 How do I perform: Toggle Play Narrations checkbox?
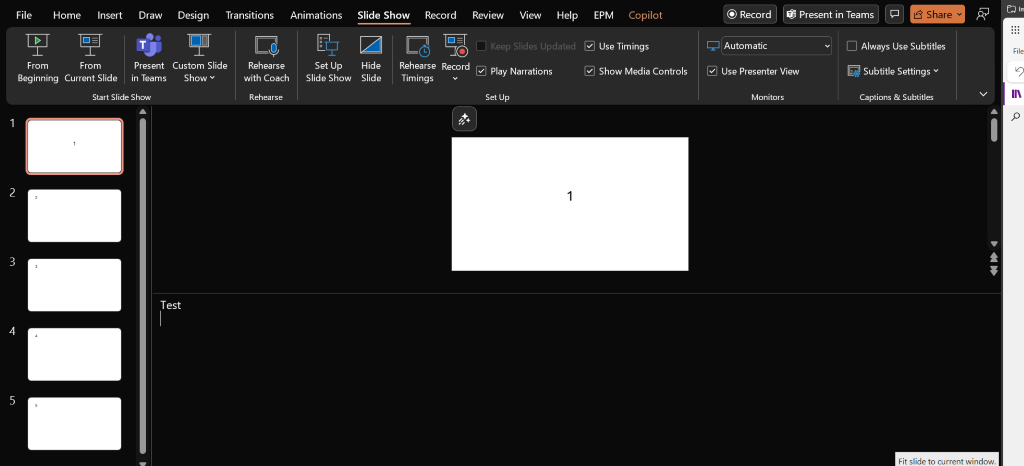tap(481, 71)
